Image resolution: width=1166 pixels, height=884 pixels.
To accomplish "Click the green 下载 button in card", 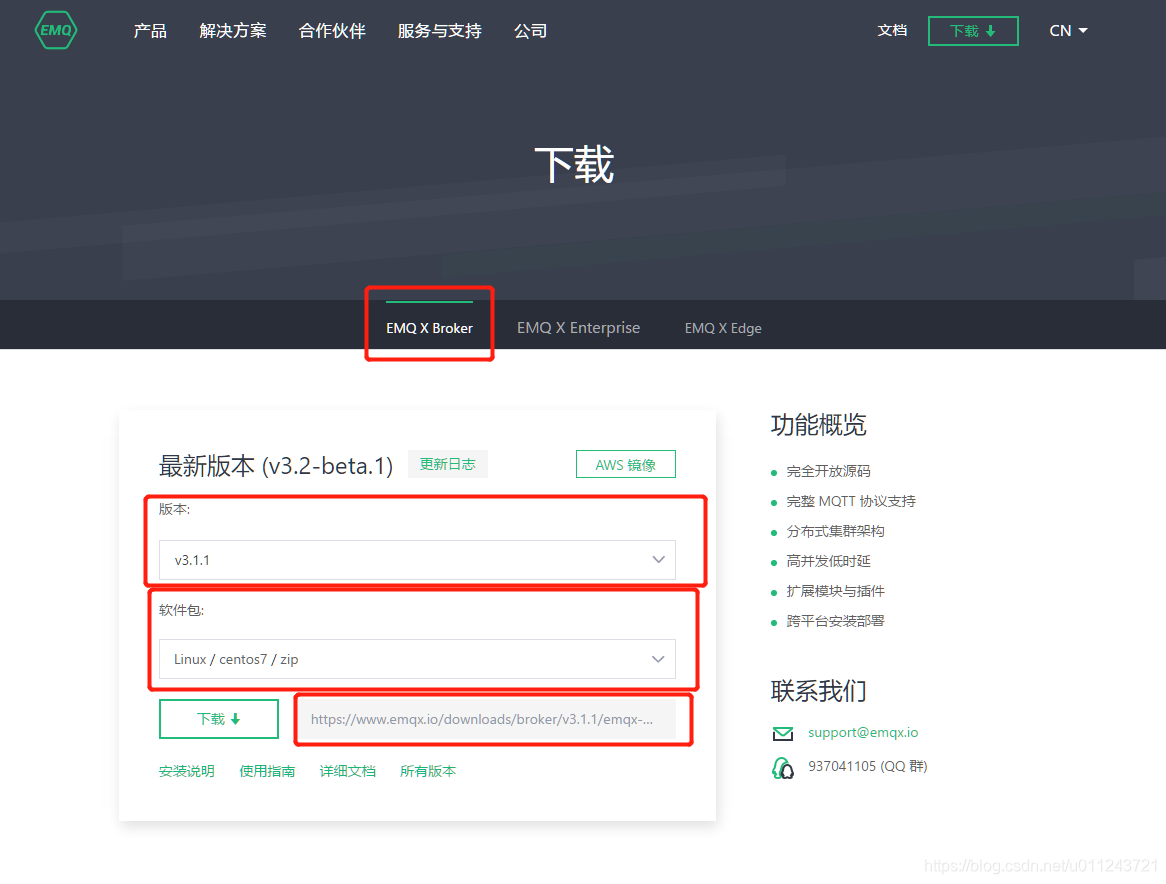I will click(x=219, y=719).
